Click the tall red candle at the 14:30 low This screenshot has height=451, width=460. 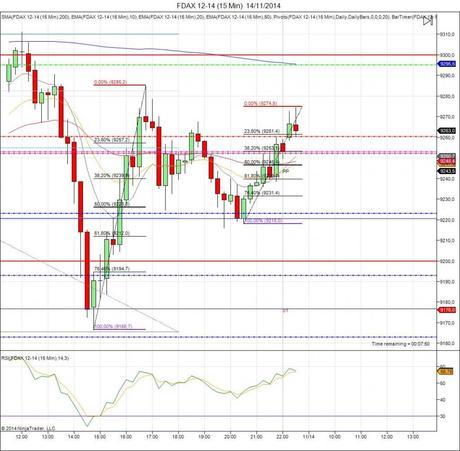87,271
